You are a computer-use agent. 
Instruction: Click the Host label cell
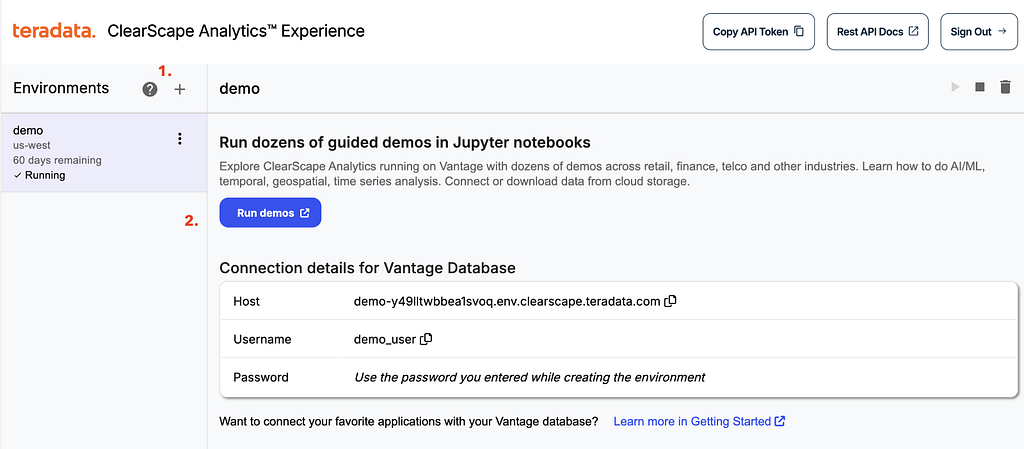point(247,302)
